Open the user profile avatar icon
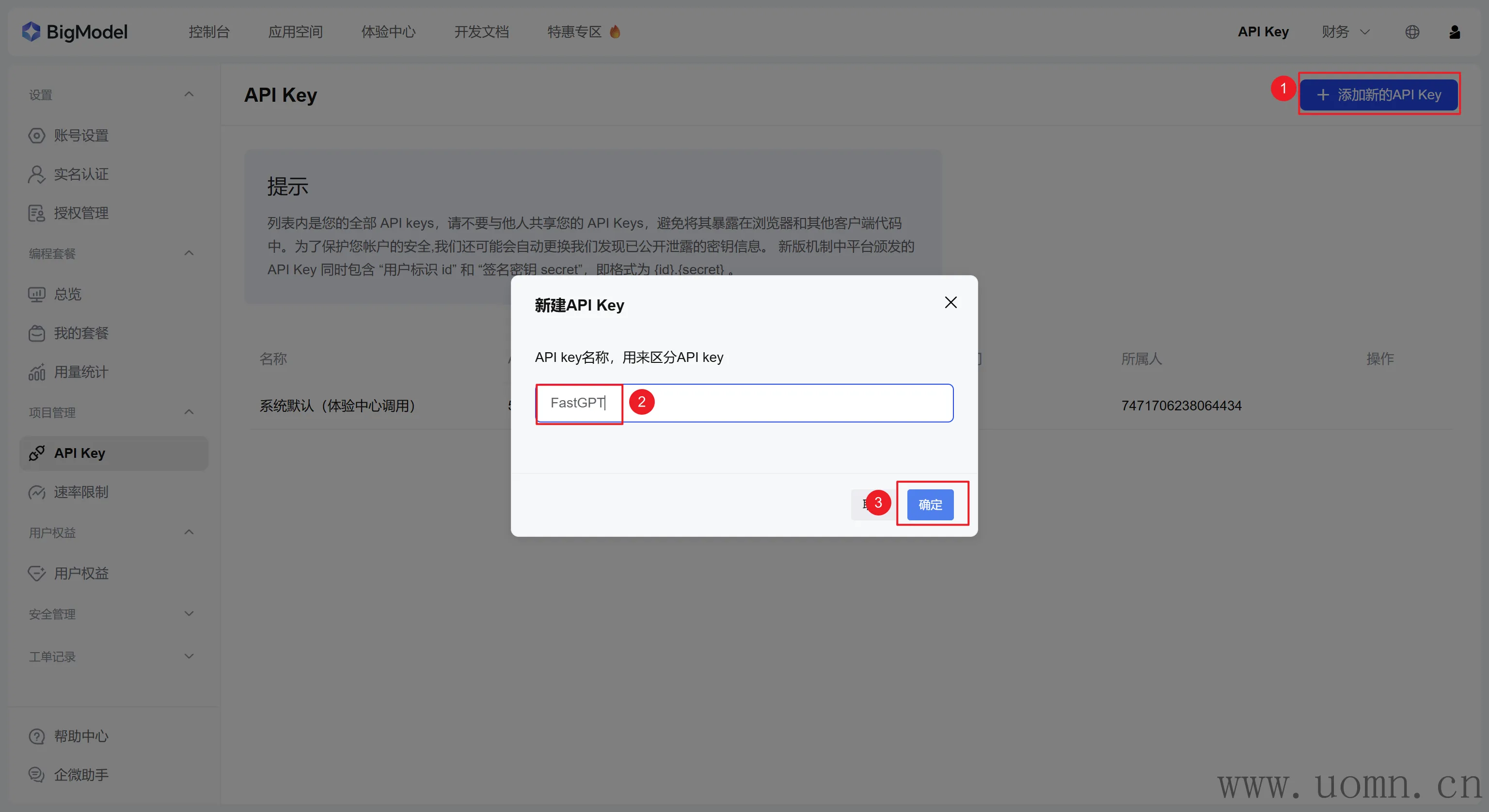 click(x=1454, y=32)
